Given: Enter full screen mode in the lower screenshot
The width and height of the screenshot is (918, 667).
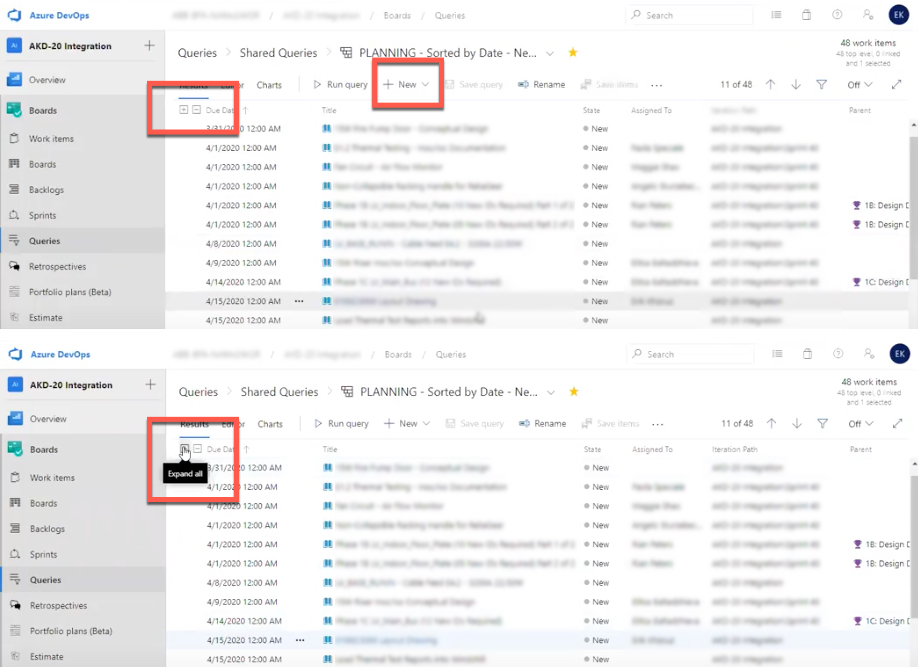Looking at the screenshot, I should [895, 424].
